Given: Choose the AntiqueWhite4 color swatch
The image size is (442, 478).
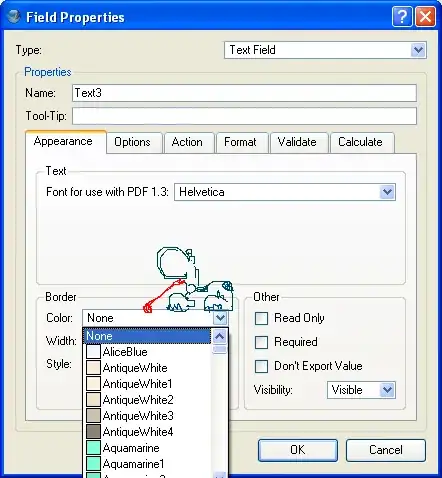Looking at the screenshot, I should [x=93, y=432].
